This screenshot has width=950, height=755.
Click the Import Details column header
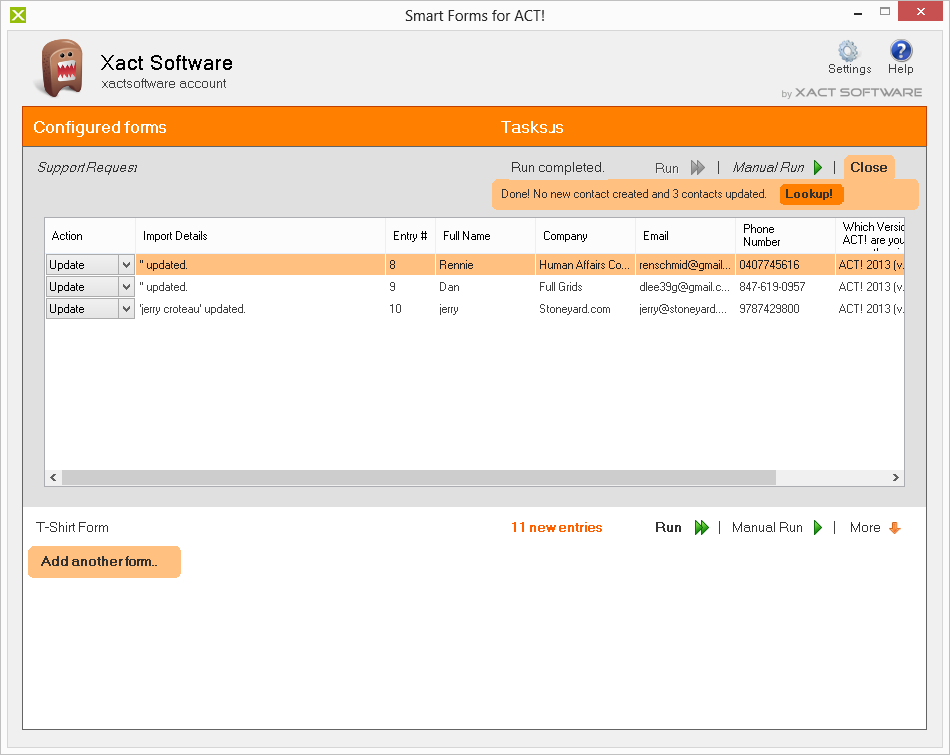pos(261,236)
